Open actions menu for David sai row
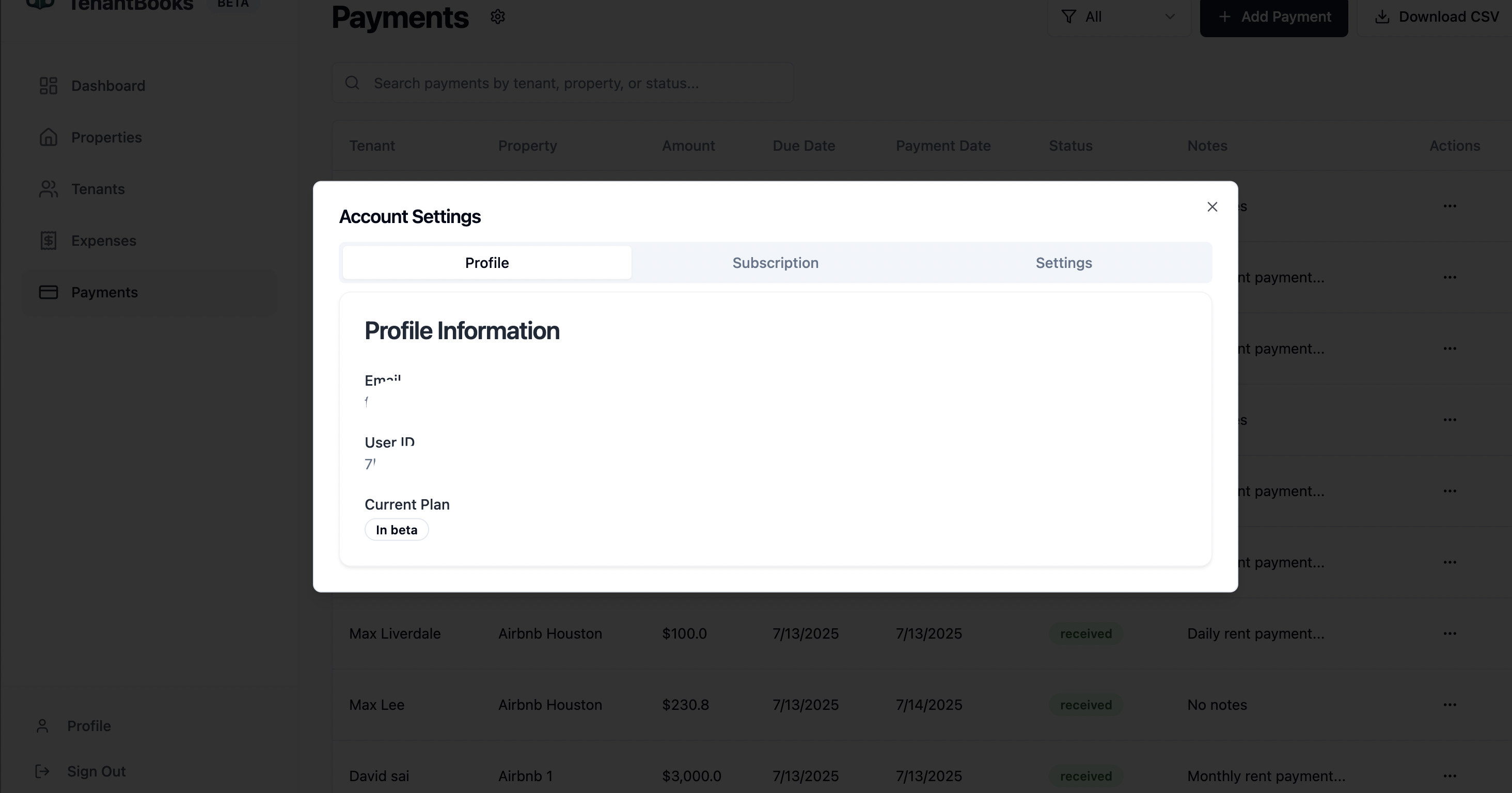This screenshot has height=793, width=1512. tap(1450, 776)
